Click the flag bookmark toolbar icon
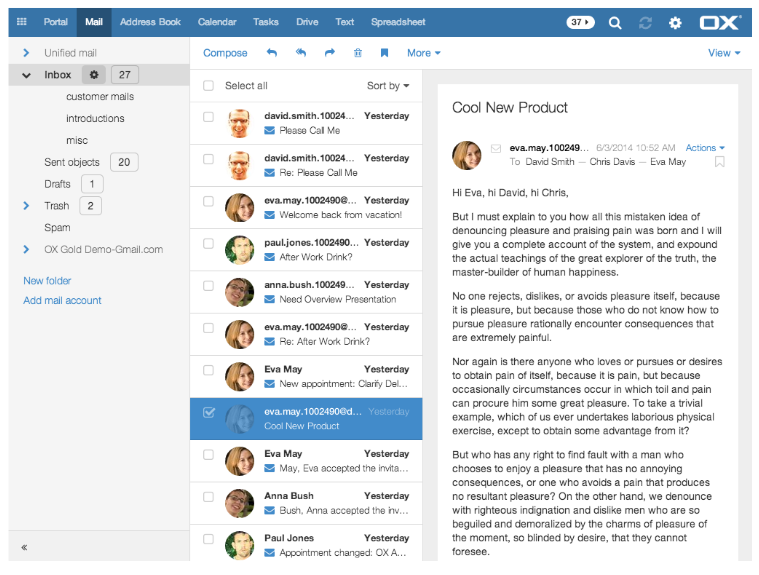Image resolution: width=759 pixels, height=575 pixels. tap(384, 53)
